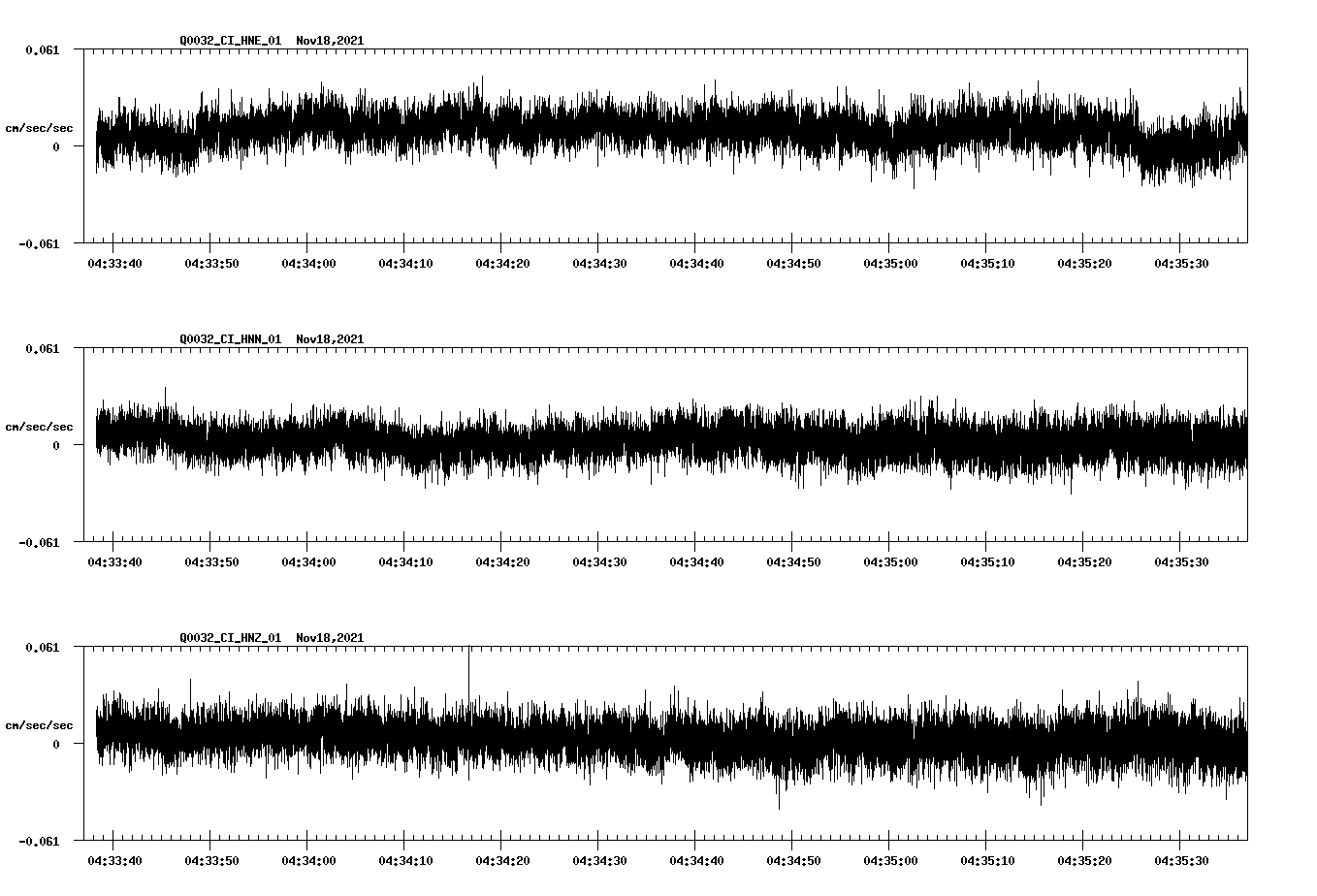Viewport: 1317px width, 896px height.
Task: Click the cm/sec/sec label of HNZ plot
Action: 39,725
